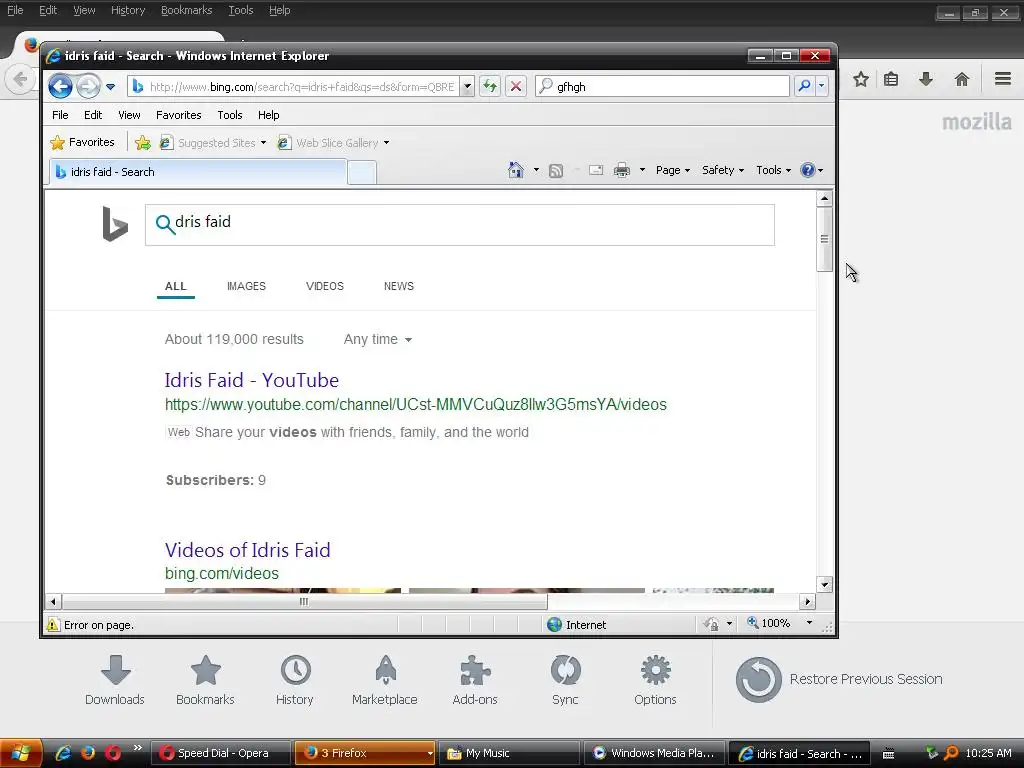This screenshot has height=768, width=1024.
Task: Open the Firefox History menu
Action: [128, 10]
